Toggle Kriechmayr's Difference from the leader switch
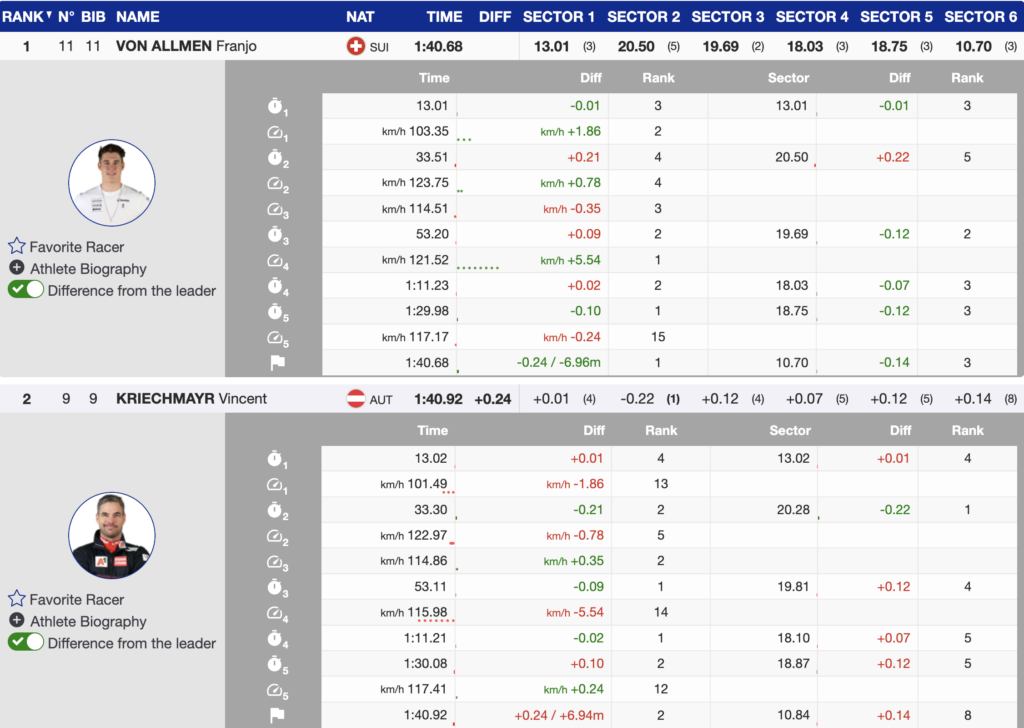This screenshot has width=1024, height=728. [x=26, y=643]
